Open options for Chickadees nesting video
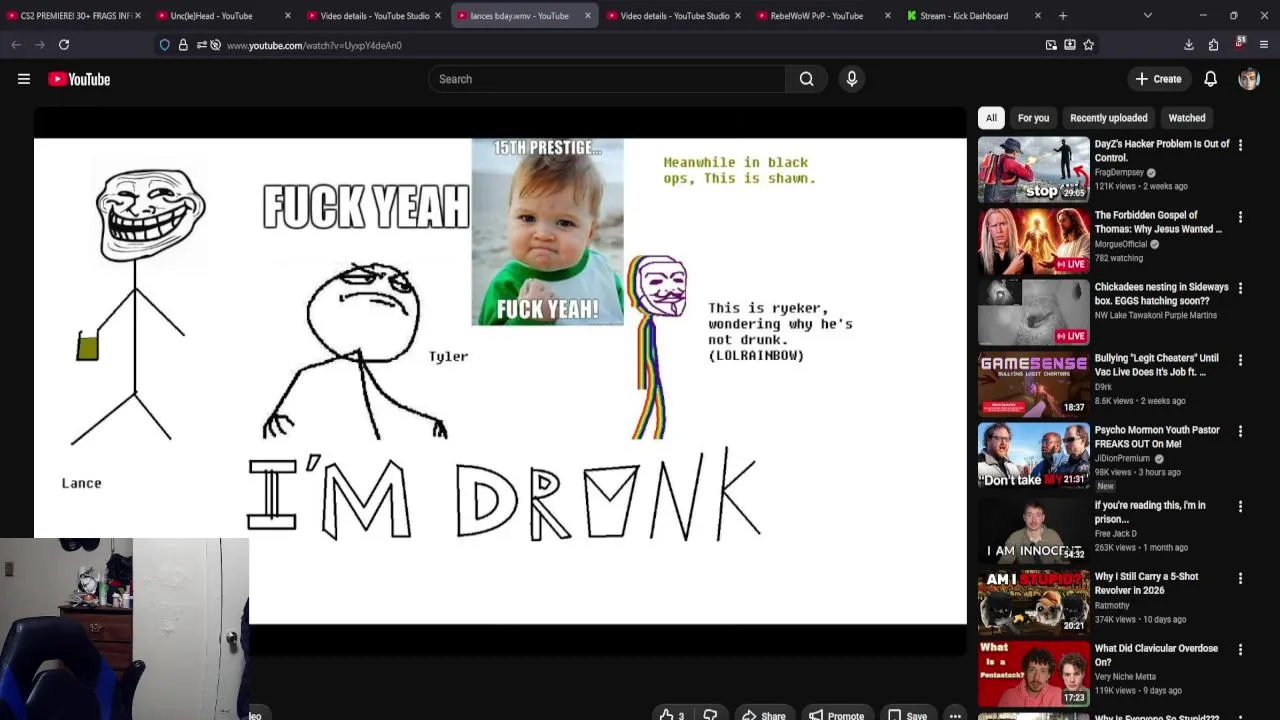Image resolution: width=1280 pixels, height=720 pixels. 1240,288
